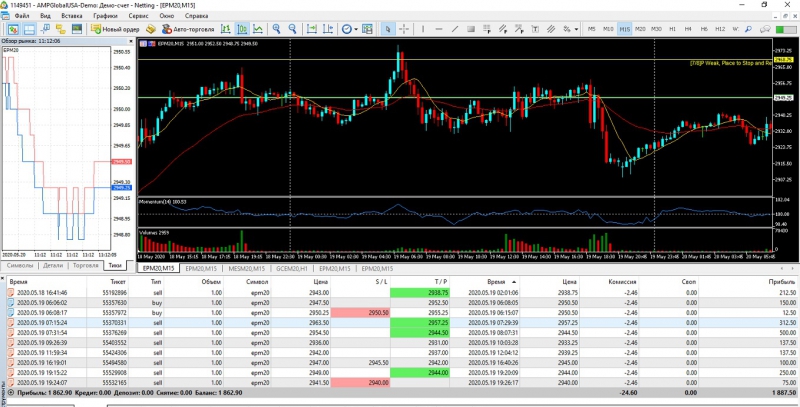Select the crosshair tool
The image size is (800, 407).
(404, 29)
